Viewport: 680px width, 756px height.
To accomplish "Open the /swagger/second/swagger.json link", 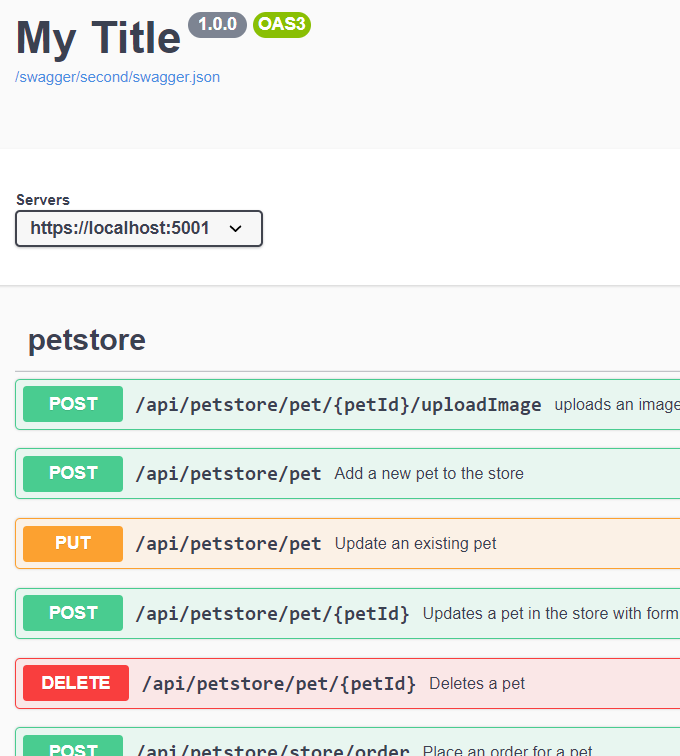I will [117, 77].
